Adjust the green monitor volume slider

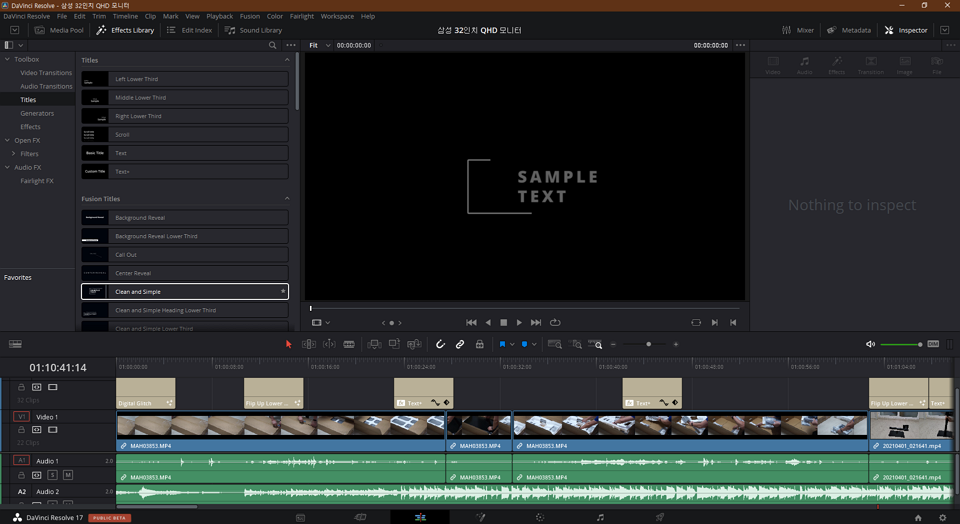(x=901, y=344)
